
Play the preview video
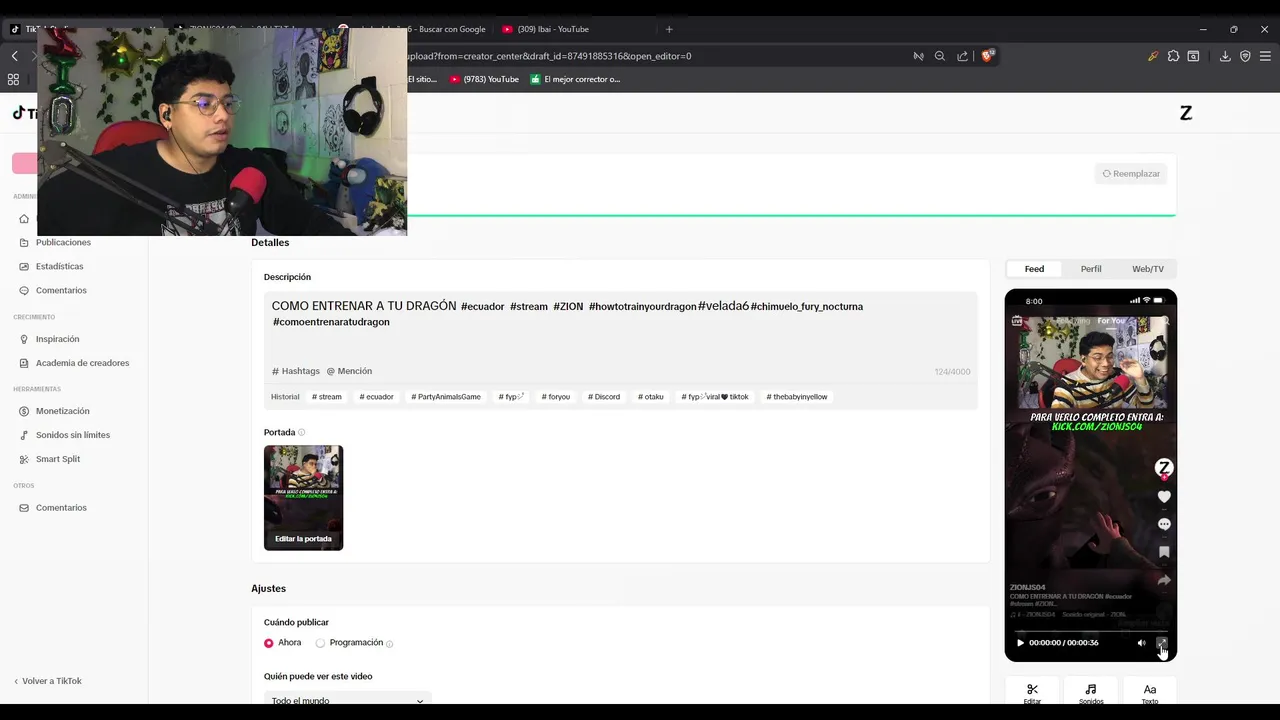pos(1020,643)
